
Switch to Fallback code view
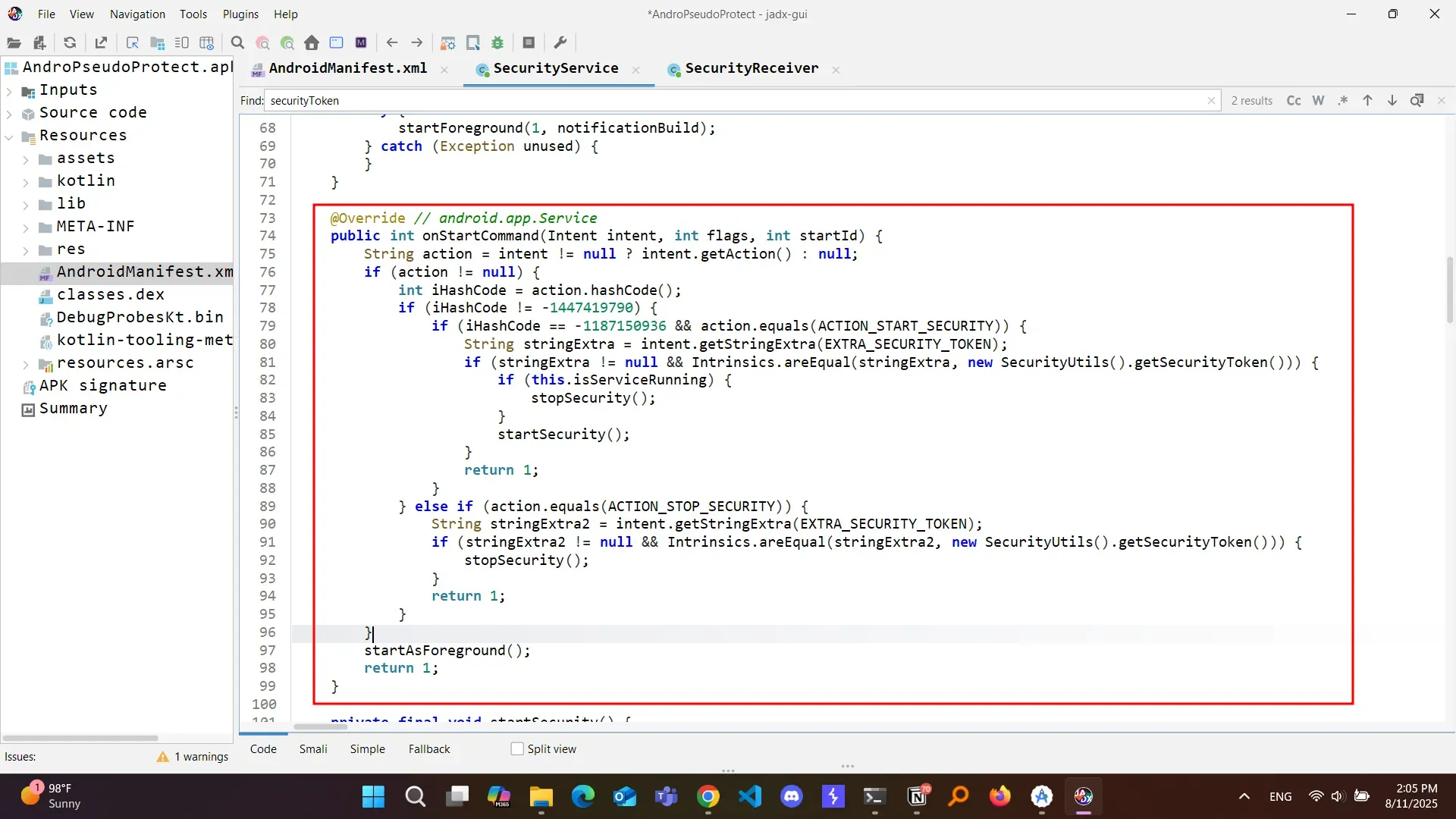(x=429, y=749)
